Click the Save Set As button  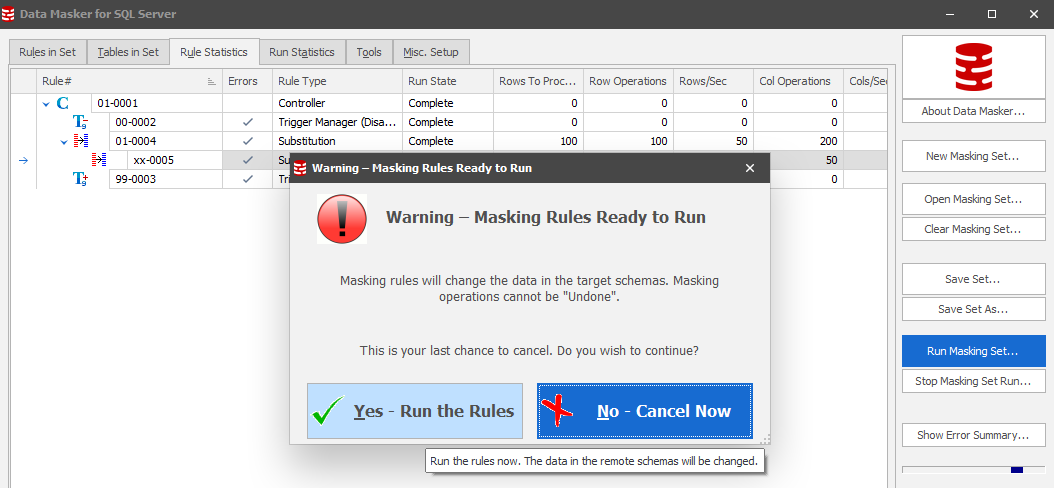point(973,309)
